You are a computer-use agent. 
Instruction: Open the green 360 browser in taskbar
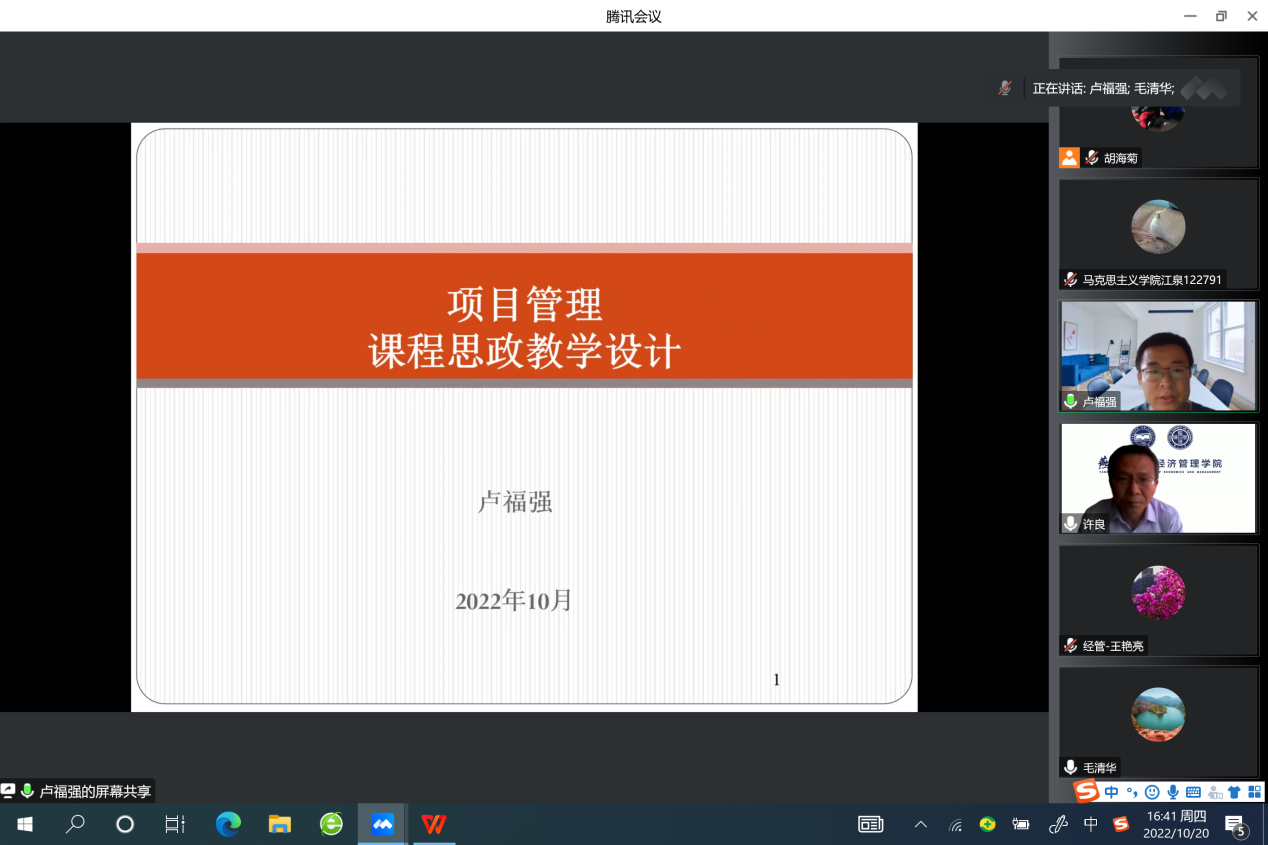tap(331, 825)
